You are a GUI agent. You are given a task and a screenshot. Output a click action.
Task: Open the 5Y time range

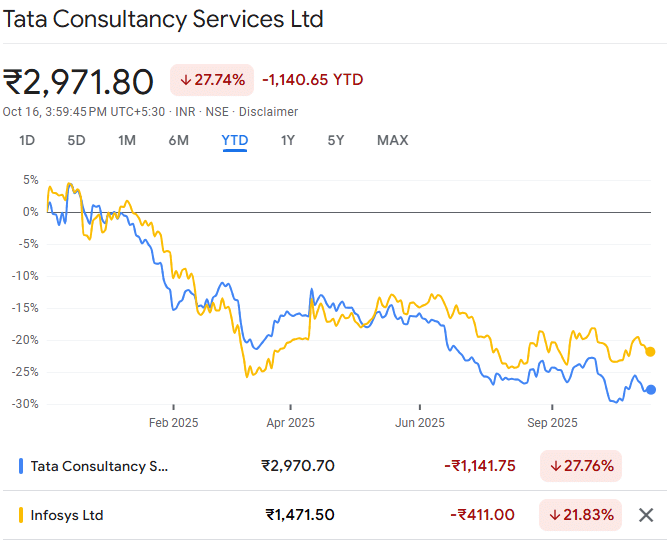(x=336, y=140)
